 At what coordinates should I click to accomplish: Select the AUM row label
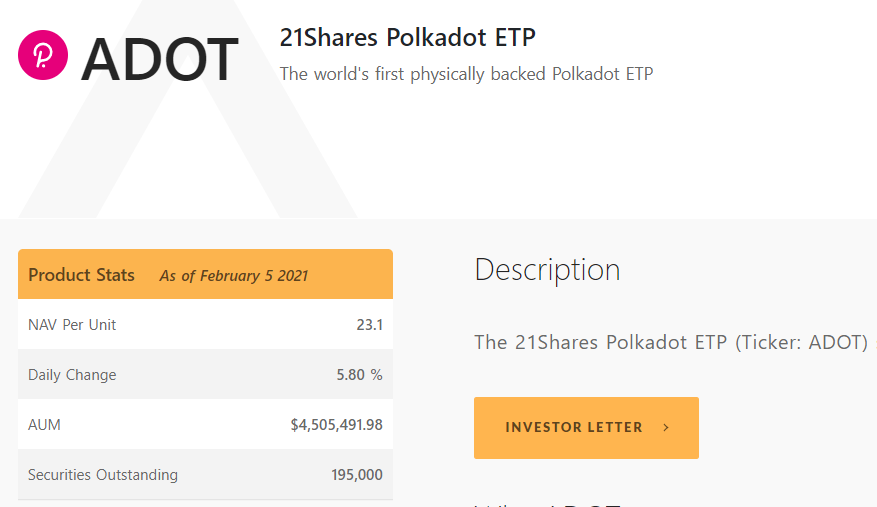pyautogui.click(x=44, y=425)
